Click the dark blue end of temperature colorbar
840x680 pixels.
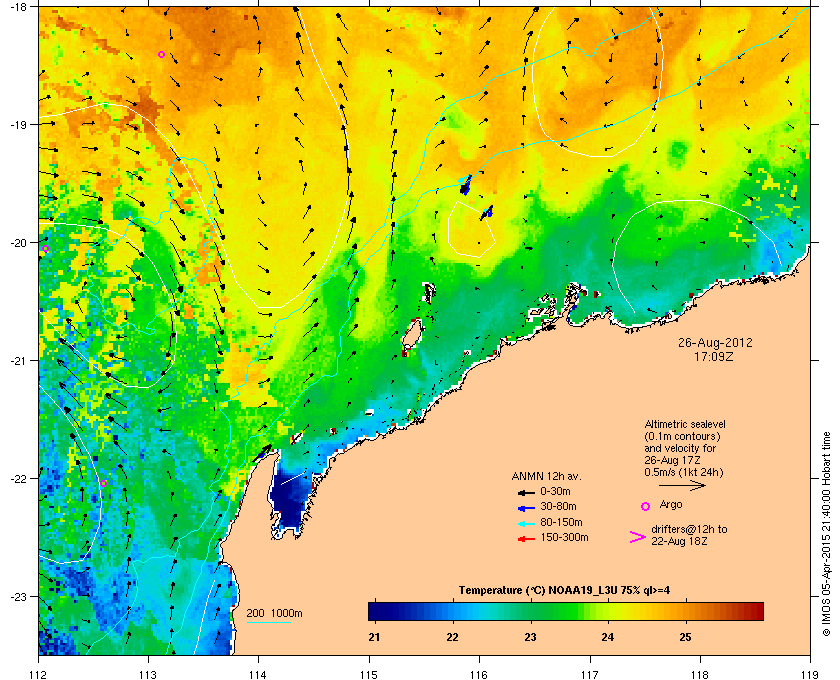tap(375, 611)
